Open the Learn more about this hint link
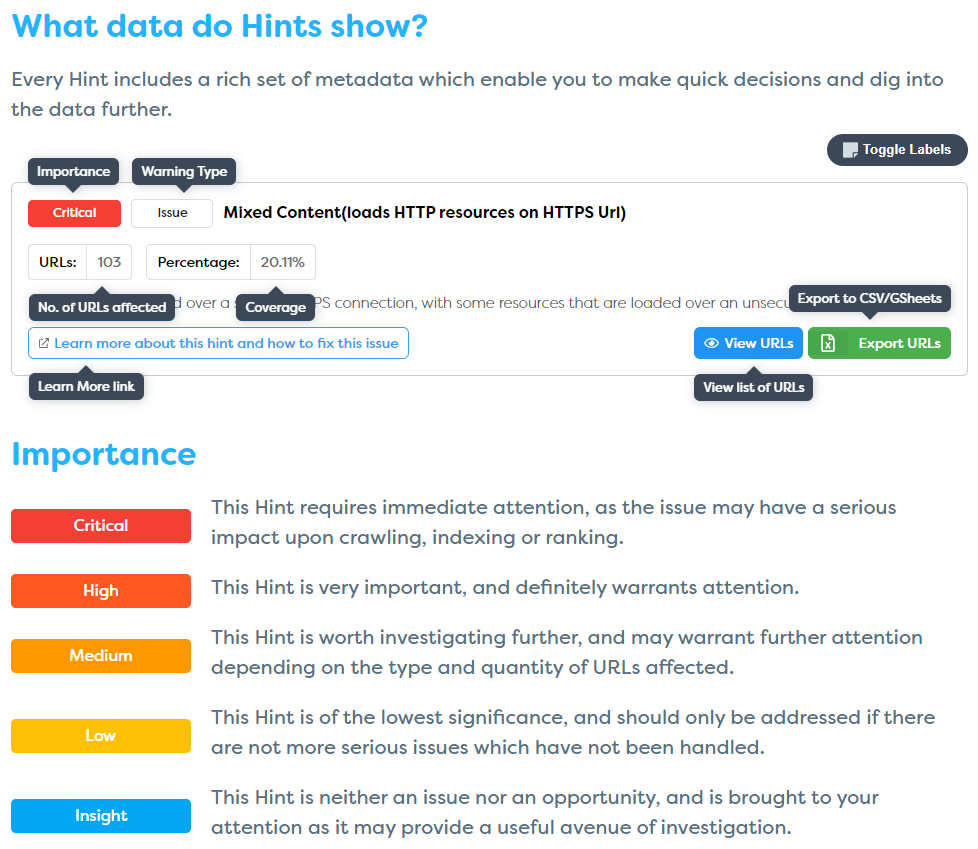Screen dimensions: 978x849 click(x=218, y=343)
